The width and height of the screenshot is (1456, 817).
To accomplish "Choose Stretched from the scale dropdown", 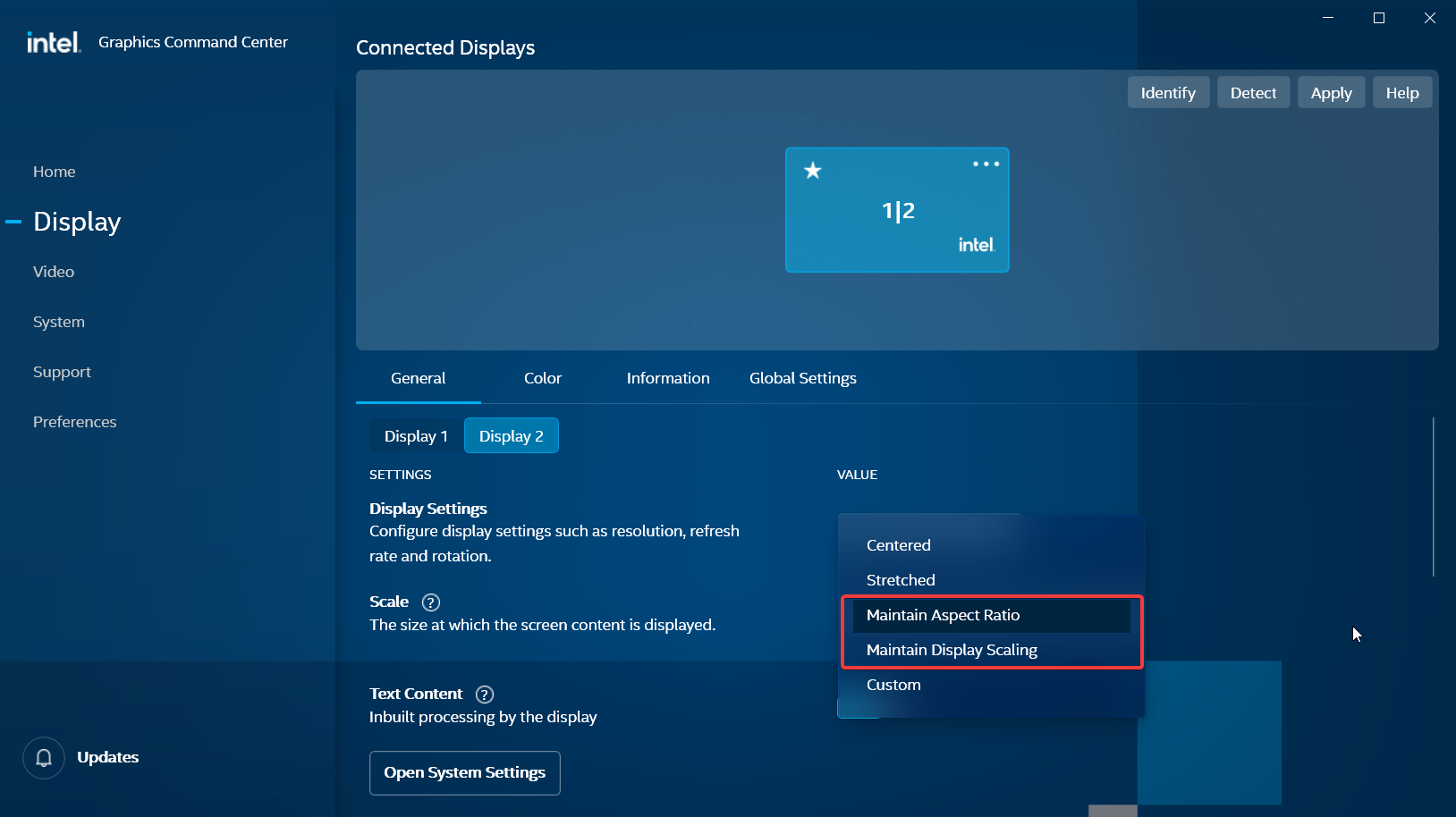I will point(991,580).
